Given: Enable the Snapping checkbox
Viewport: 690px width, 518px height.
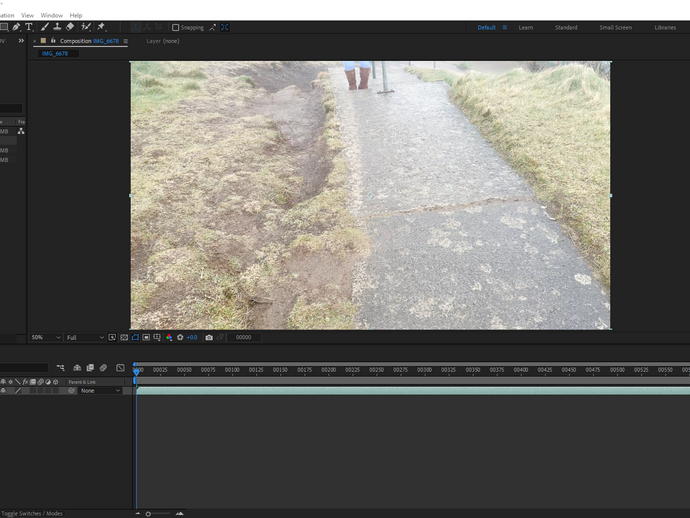Looking at the screenshot, I should tap(176, 28).
